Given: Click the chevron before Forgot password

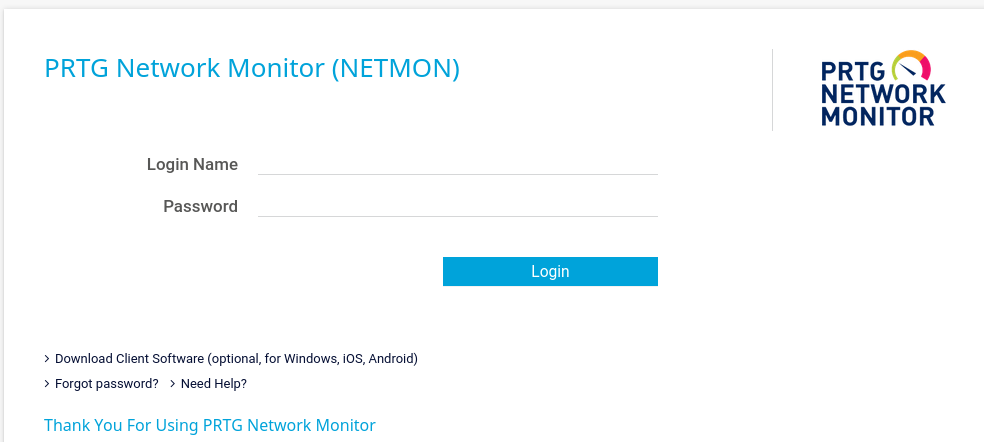Looking at the screenshot, I should point(47,383).
